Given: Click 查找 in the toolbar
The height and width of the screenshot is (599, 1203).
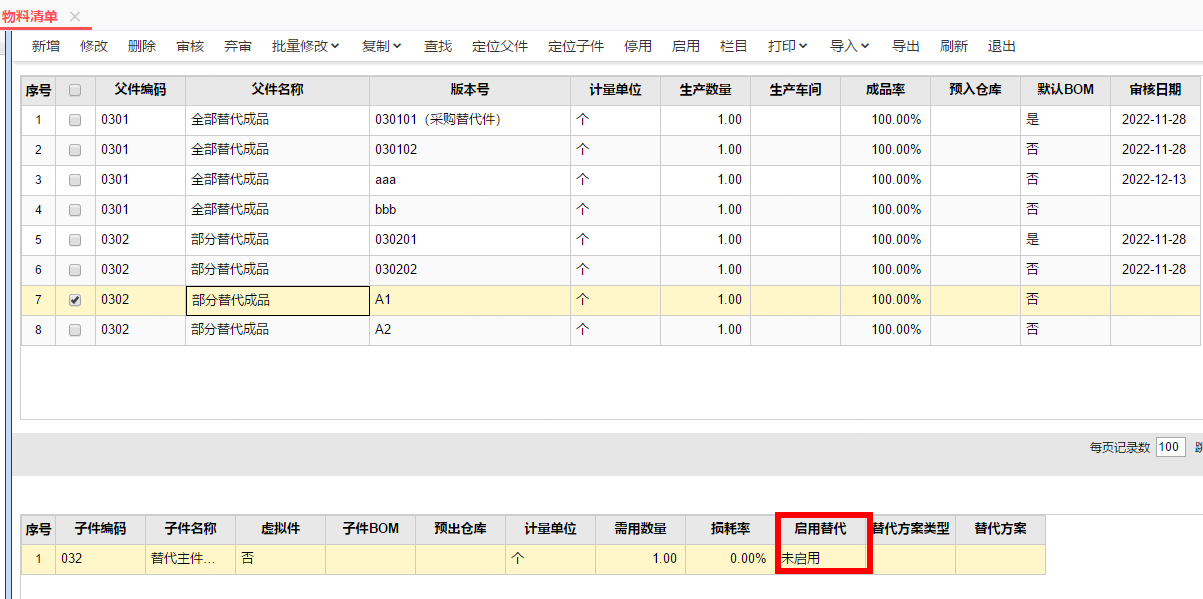Looking at the screenshot, I should click(x=438, y=46).
